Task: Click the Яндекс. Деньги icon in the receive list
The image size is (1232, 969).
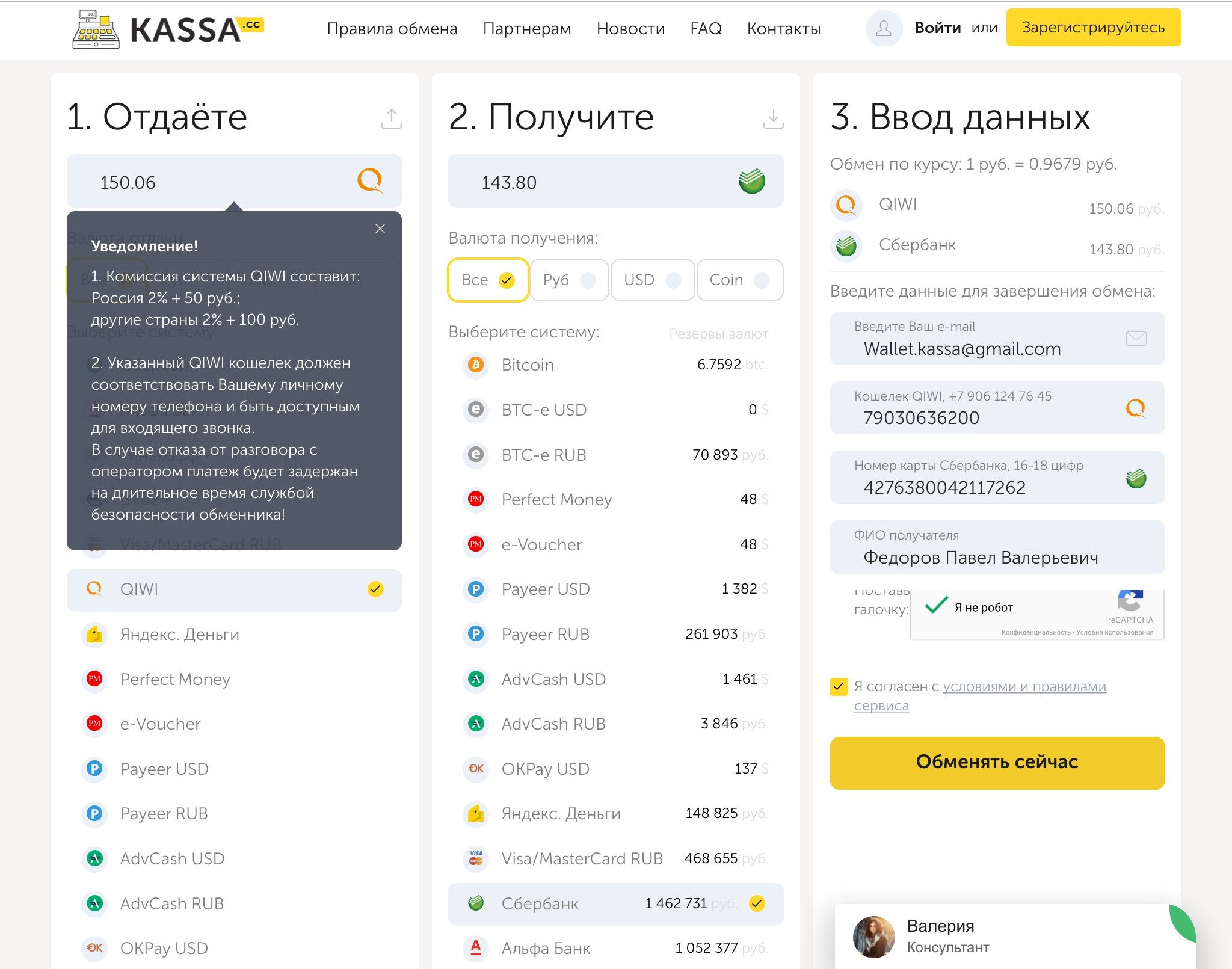Action: click(x=476, y=813)
